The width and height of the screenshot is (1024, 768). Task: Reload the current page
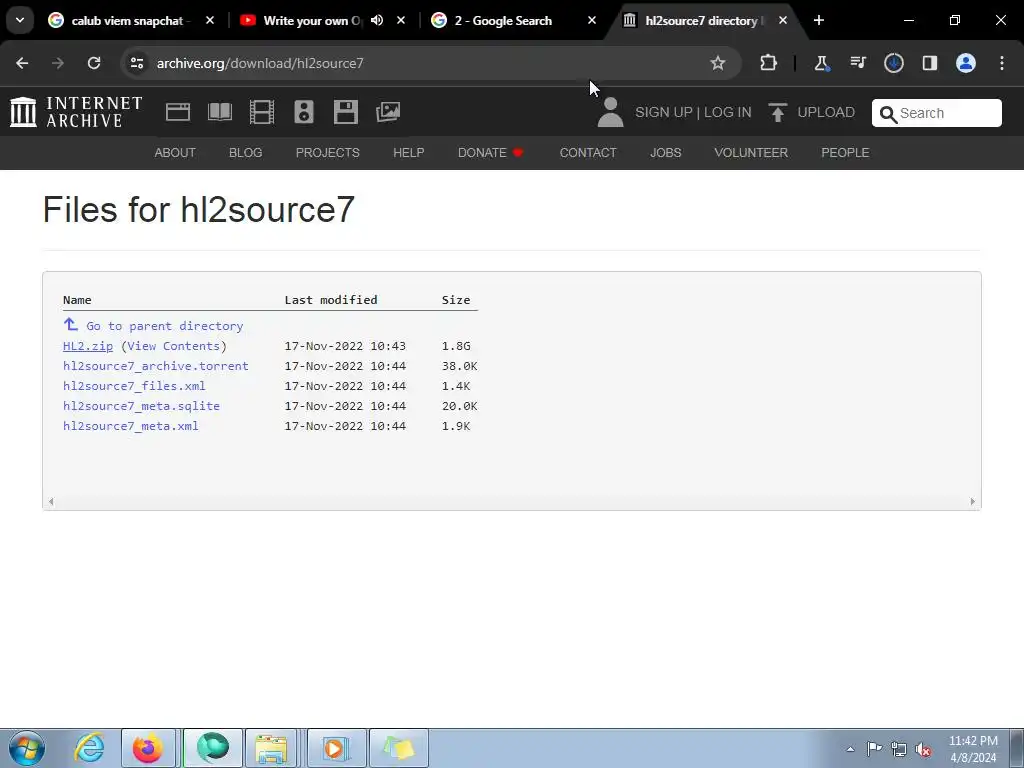tap(94, 63)
